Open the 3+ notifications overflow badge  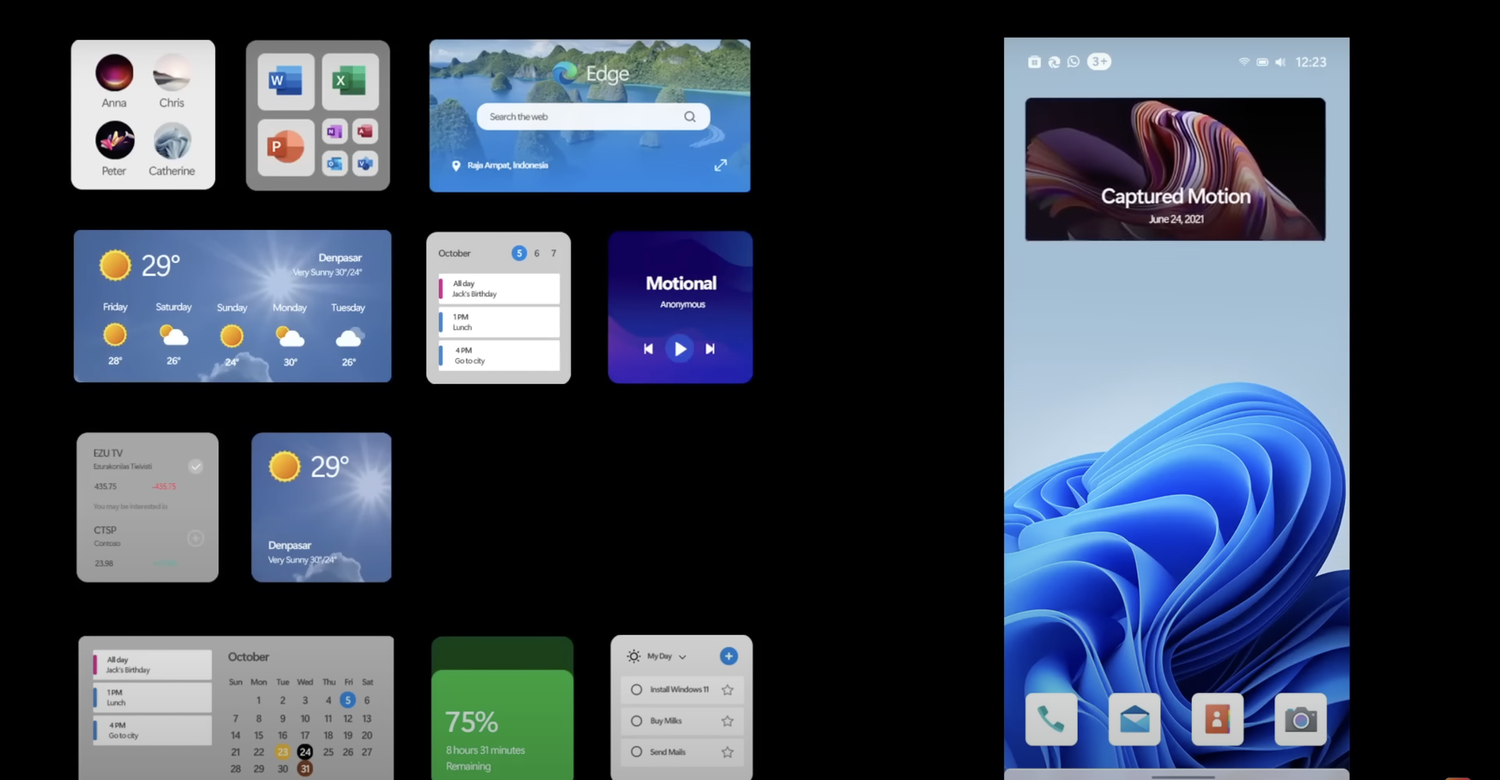tap(1099, 62)
